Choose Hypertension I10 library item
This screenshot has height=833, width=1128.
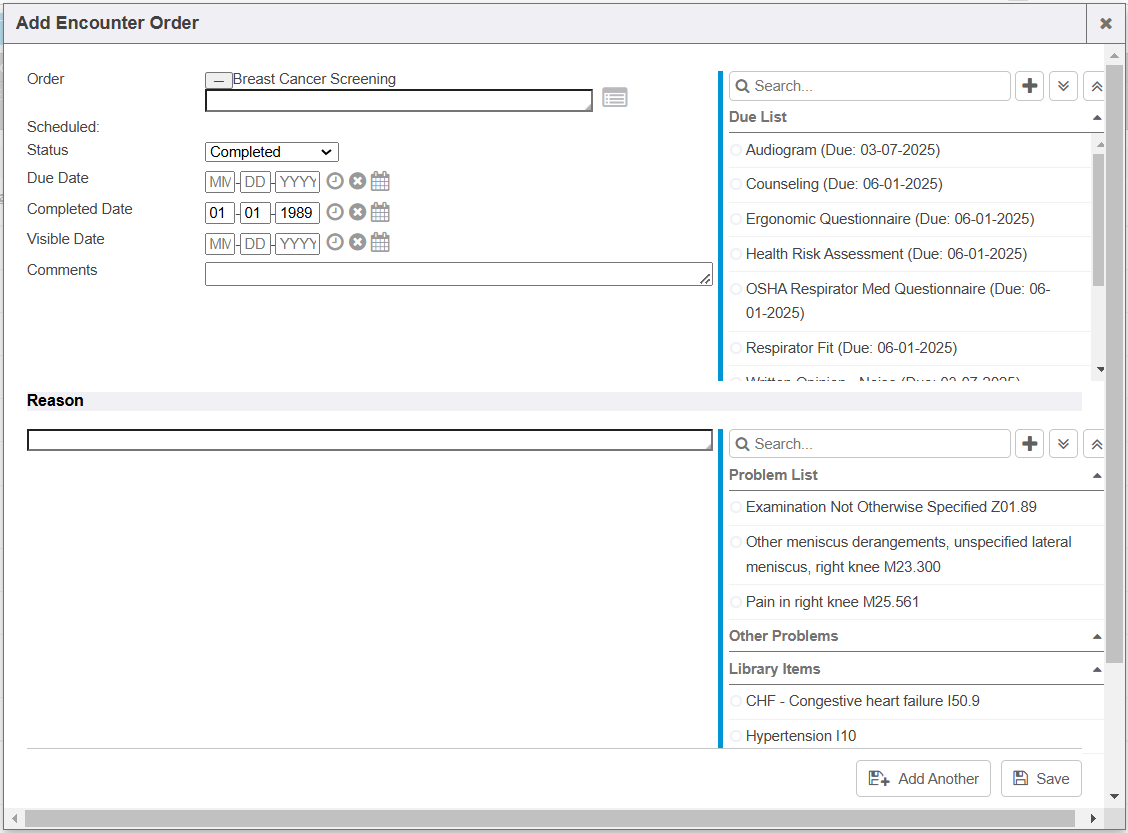coord(736,736)
